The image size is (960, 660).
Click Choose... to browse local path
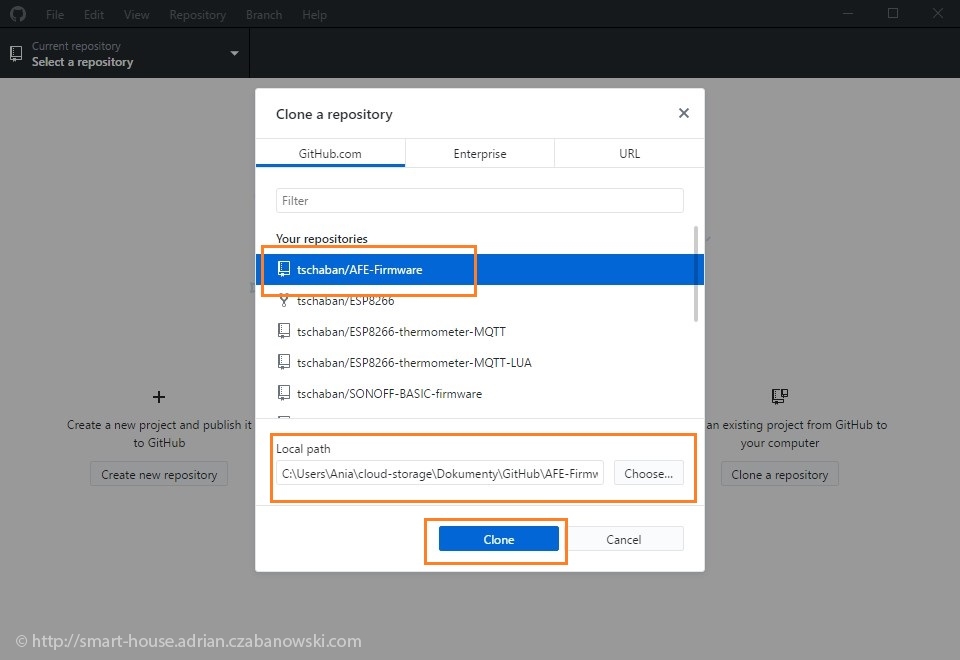tap(648, 473)
